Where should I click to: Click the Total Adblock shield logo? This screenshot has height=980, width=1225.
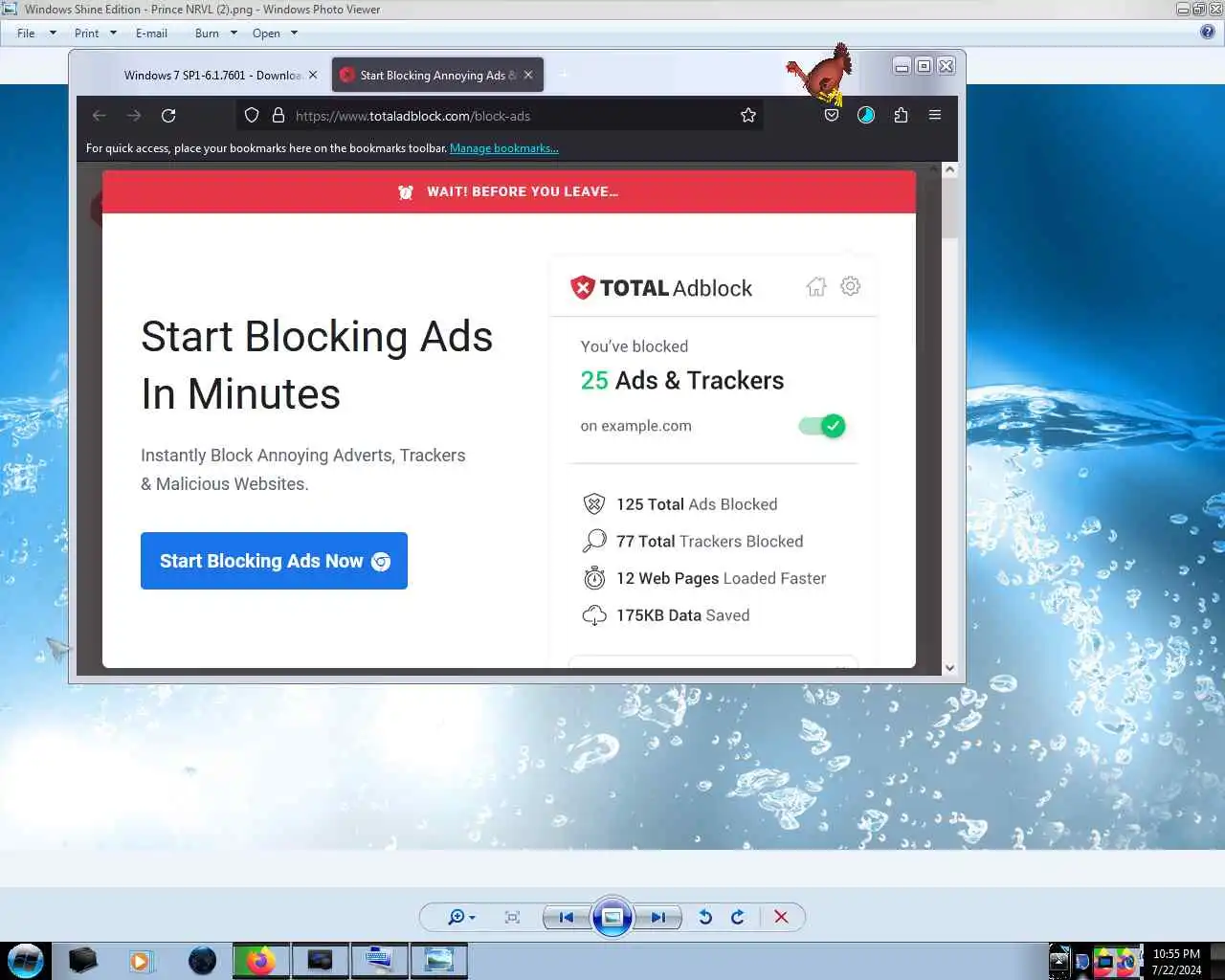point(583,287)
